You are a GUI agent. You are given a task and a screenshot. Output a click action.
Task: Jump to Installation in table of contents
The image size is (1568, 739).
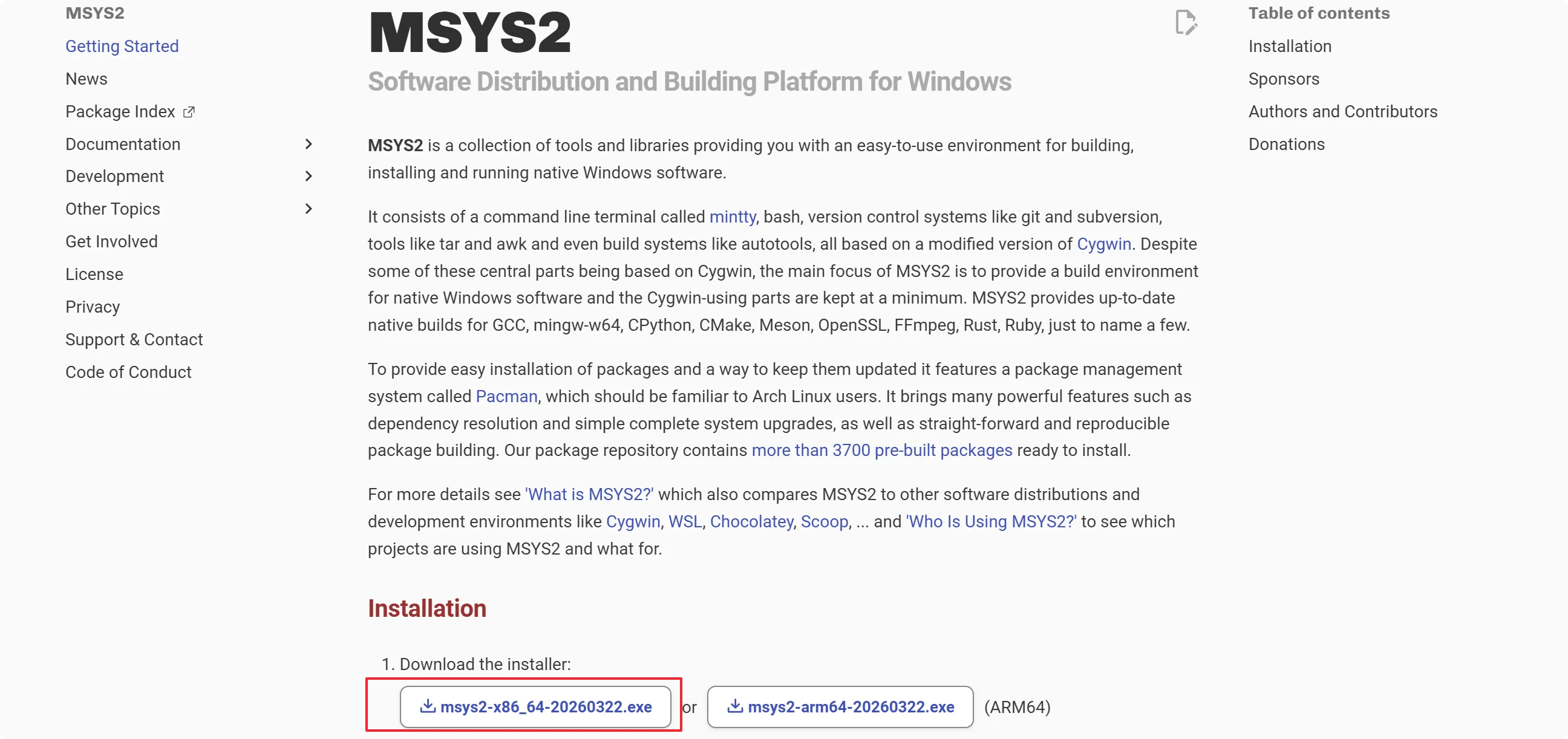(1290, 47)
